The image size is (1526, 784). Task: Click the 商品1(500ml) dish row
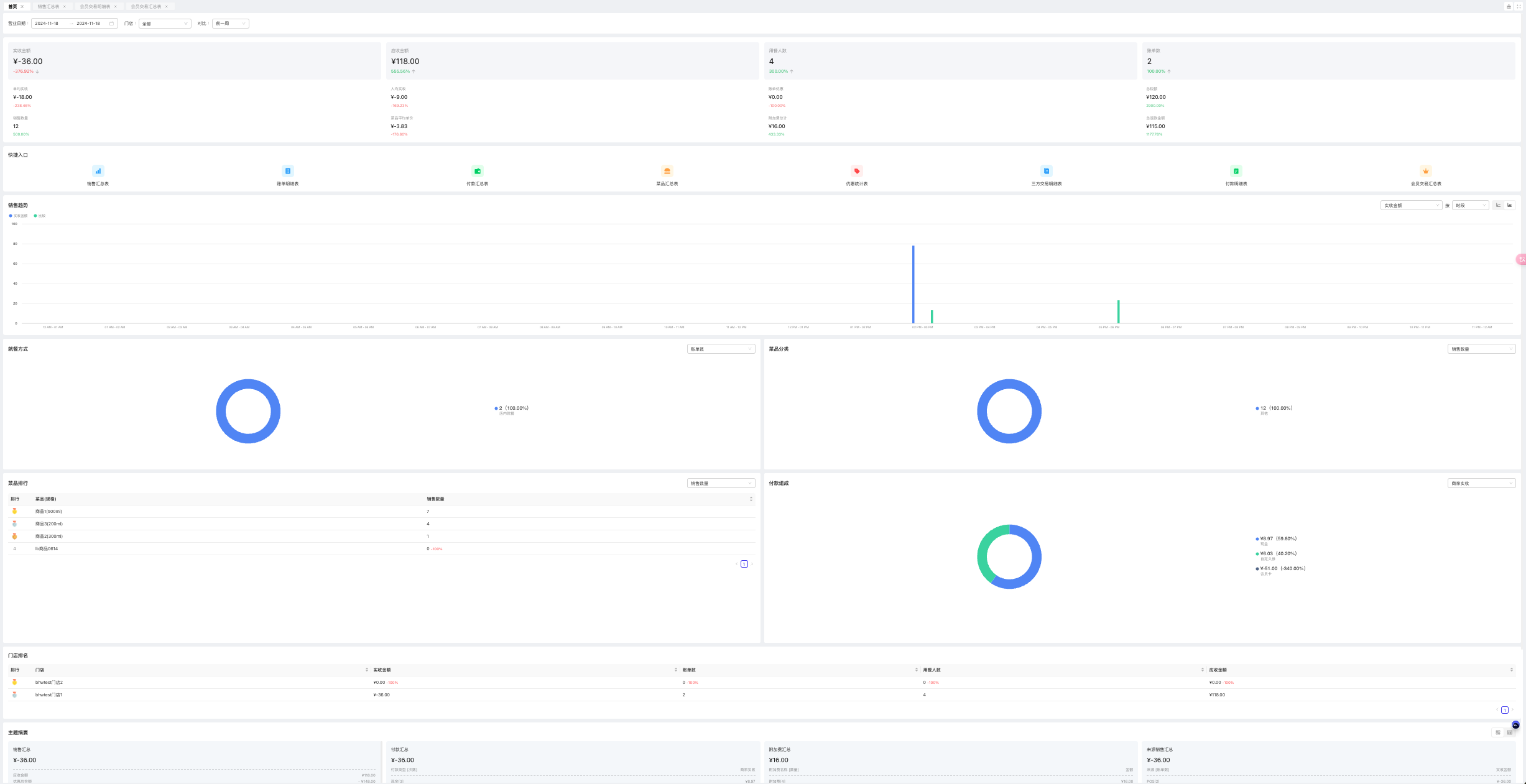pyautogui.click(x=382, y=511)
